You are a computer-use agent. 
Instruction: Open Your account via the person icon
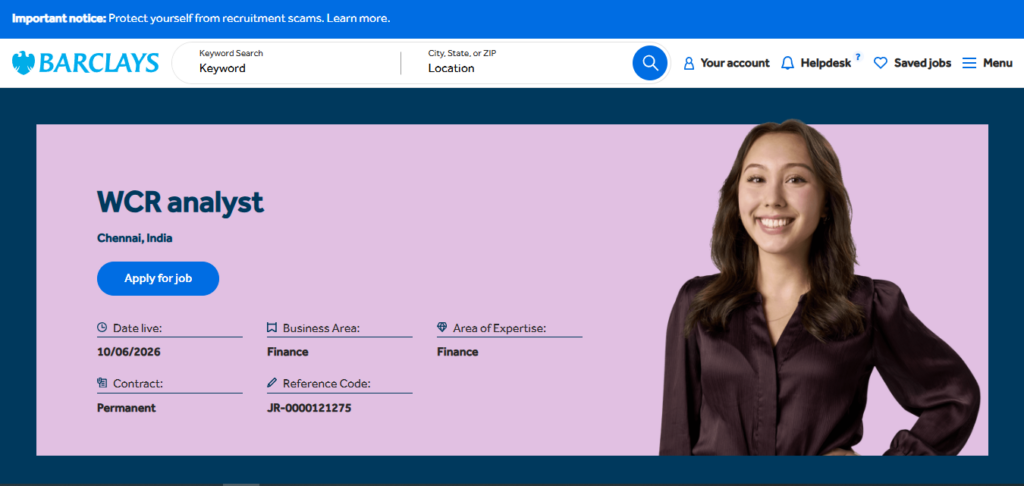[688, 63]
